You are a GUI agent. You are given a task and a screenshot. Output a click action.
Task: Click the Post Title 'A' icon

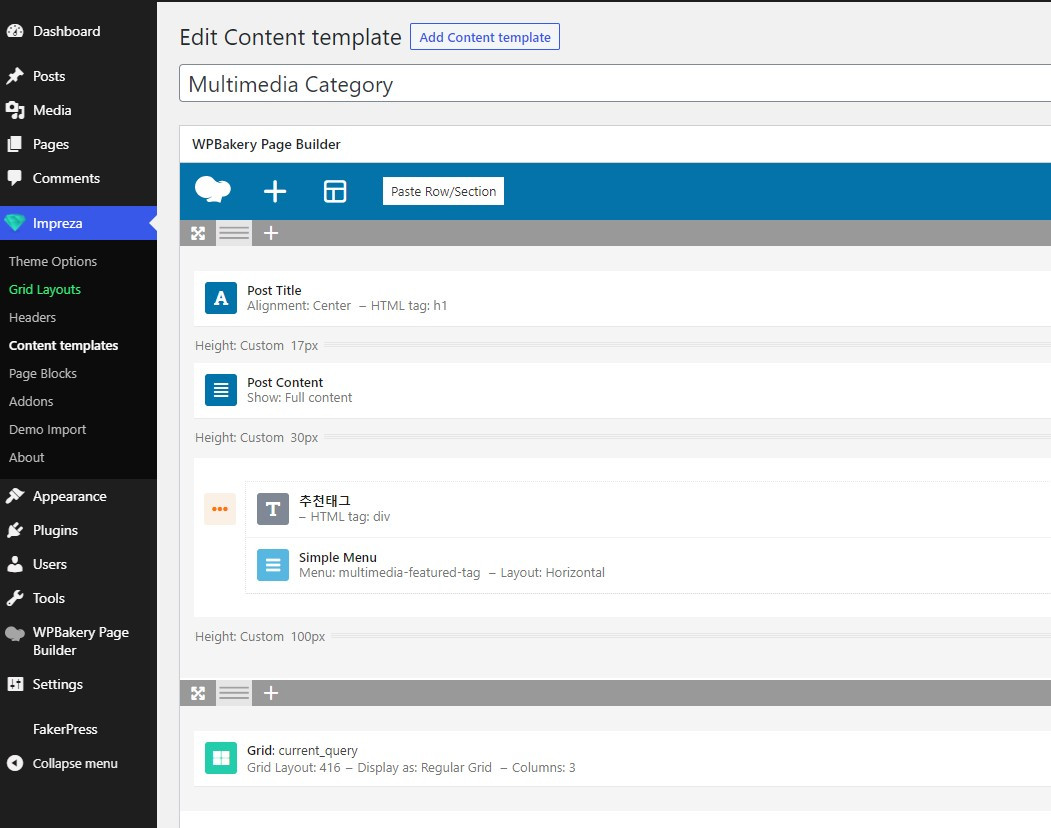point(221,298)
